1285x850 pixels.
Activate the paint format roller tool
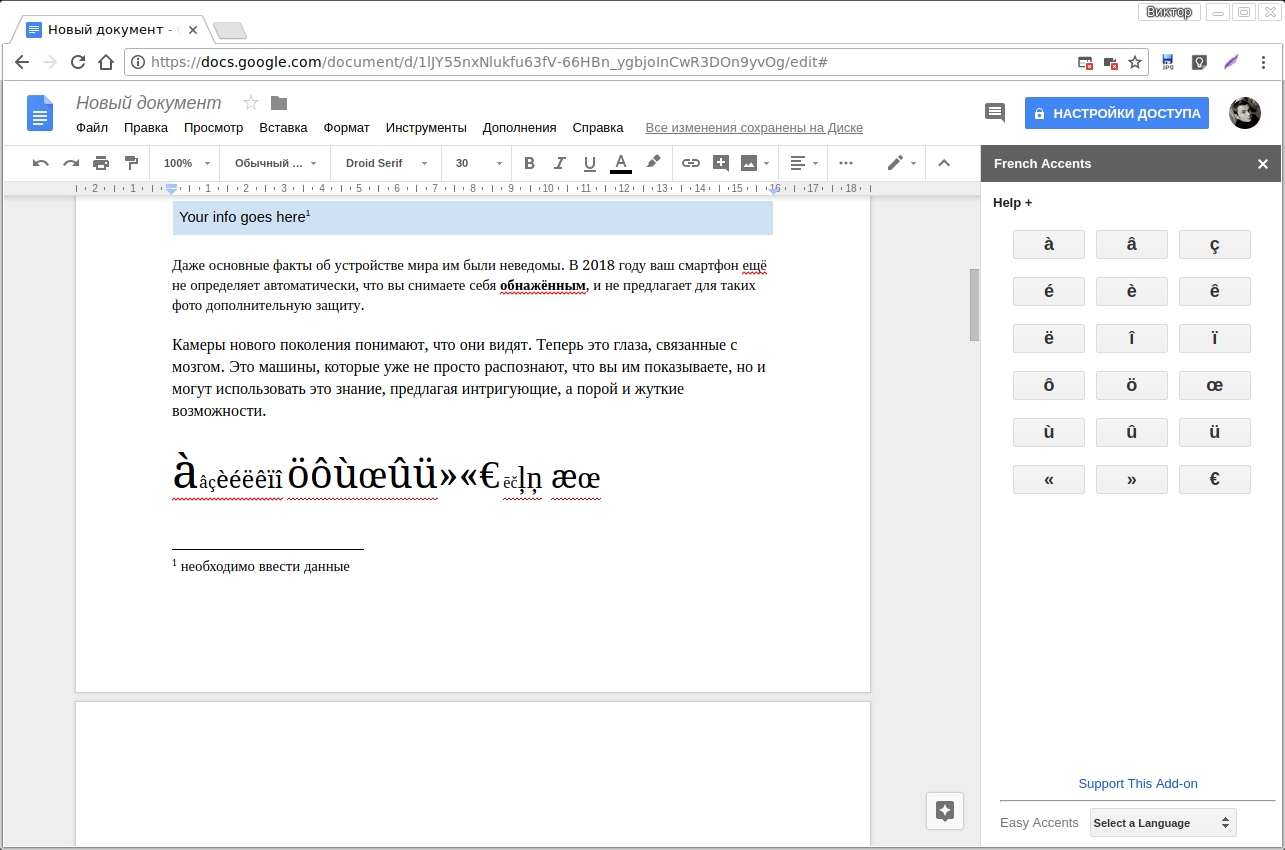tap(131, 163)
